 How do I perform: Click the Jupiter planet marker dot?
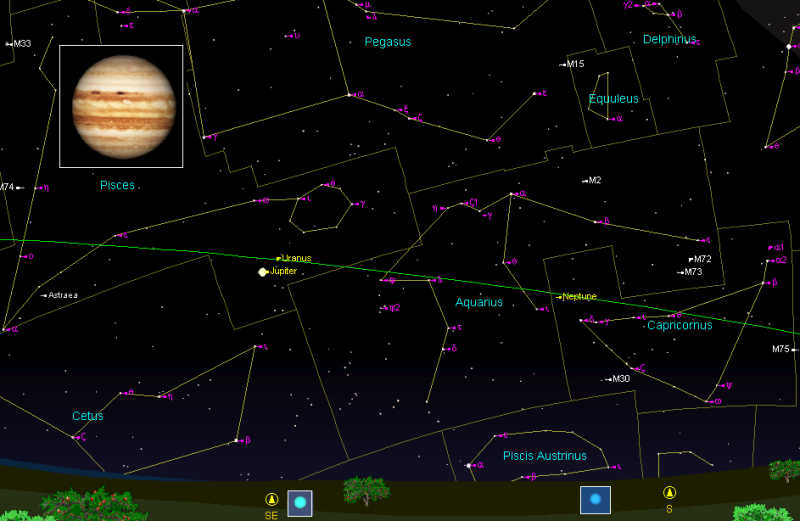tap(263, 272)
